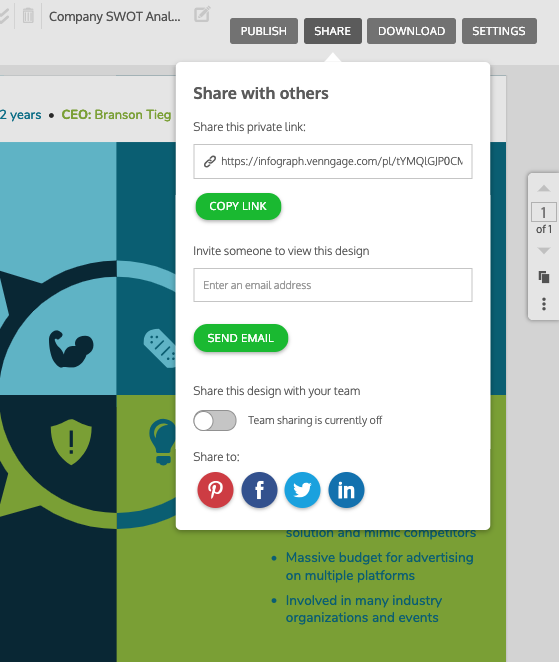Click the email address input field

[x=333, y=285]
